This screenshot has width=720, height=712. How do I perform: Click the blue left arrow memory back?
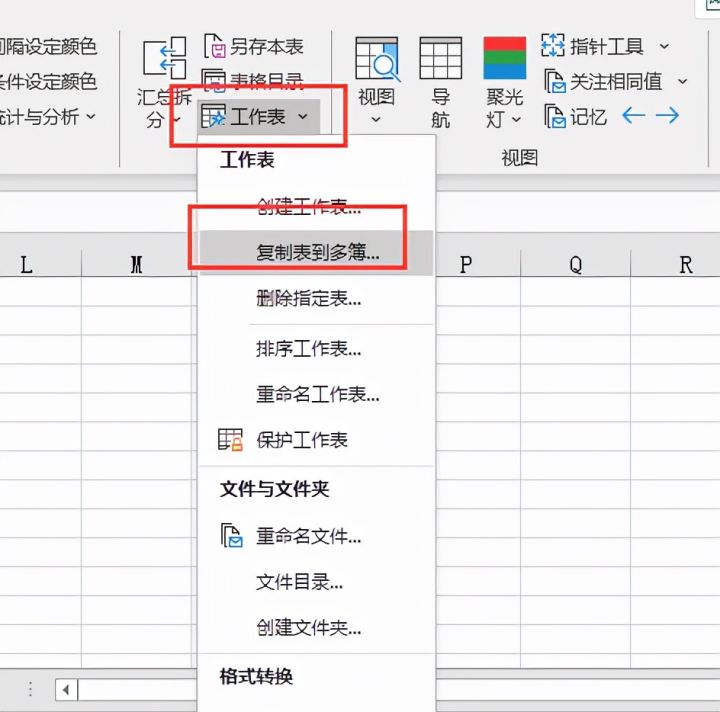click(634, 116)
